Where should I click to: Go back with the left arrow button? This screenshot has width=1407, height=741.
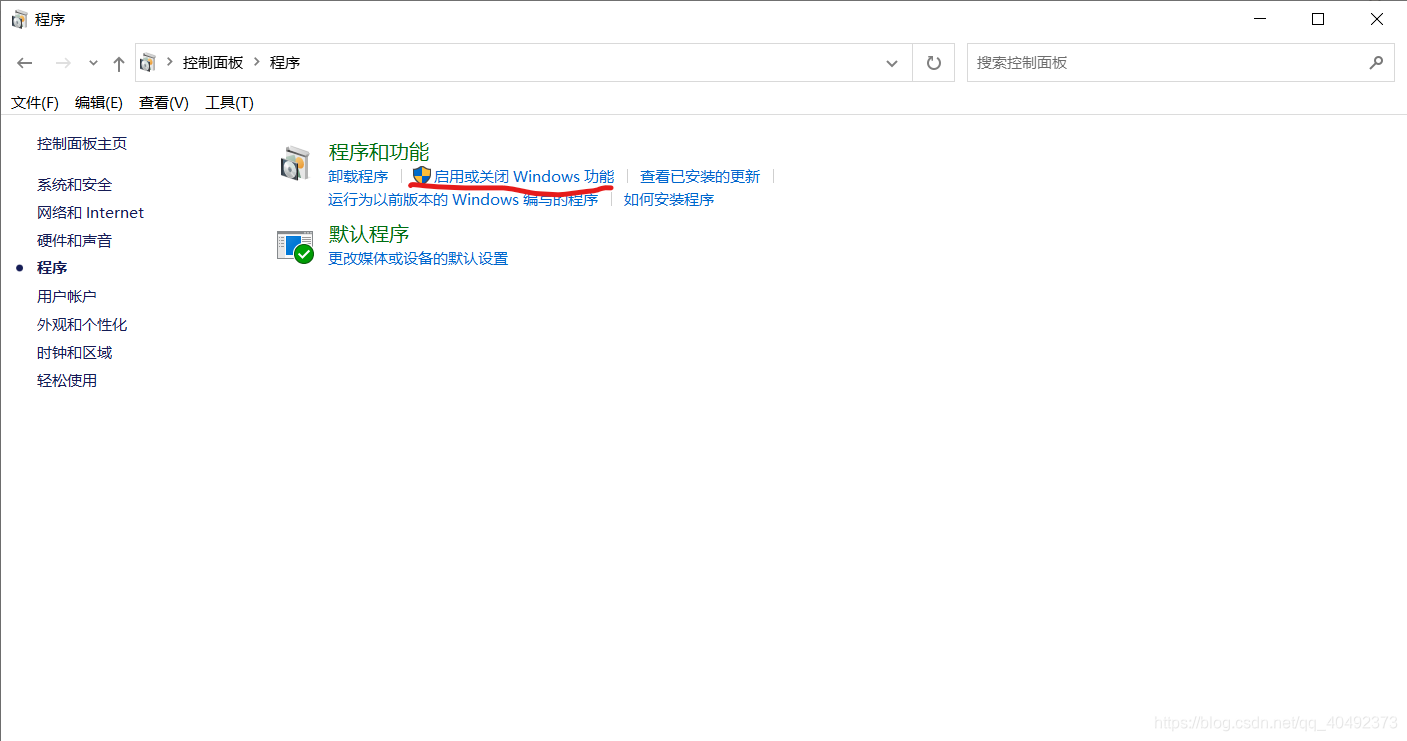click(25, 63)
